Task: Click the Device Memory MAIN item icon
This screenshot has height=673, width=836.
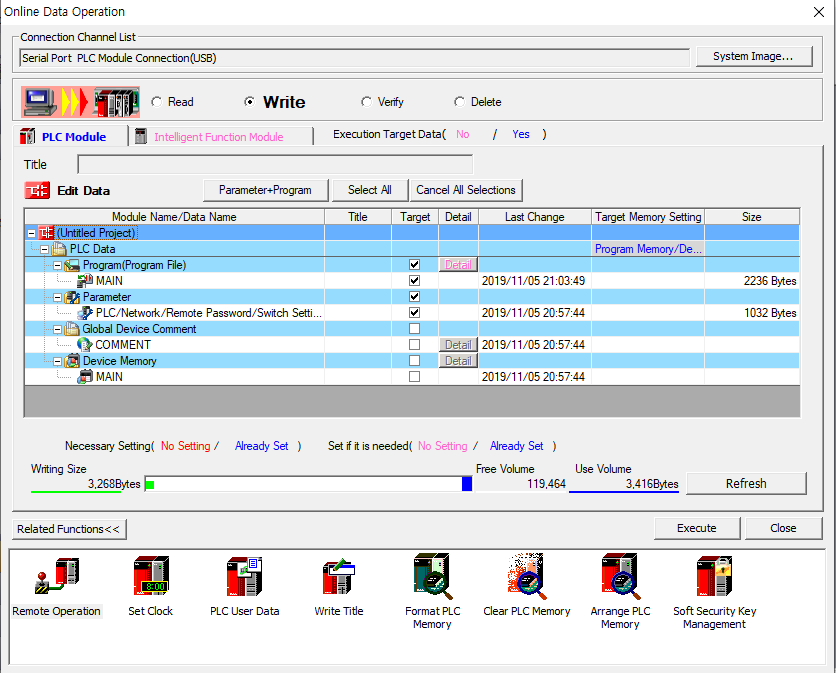Action: coord(85,376)
